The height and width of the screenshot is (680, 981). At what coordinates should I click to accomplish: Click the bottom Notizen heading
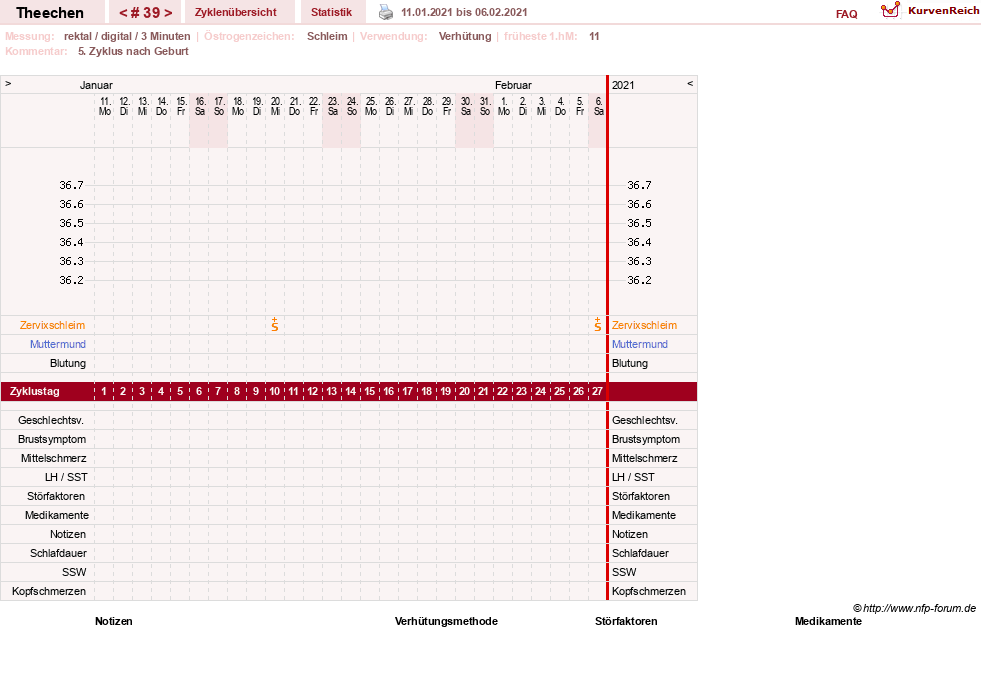pyautogui.click(x=114, y=621)
